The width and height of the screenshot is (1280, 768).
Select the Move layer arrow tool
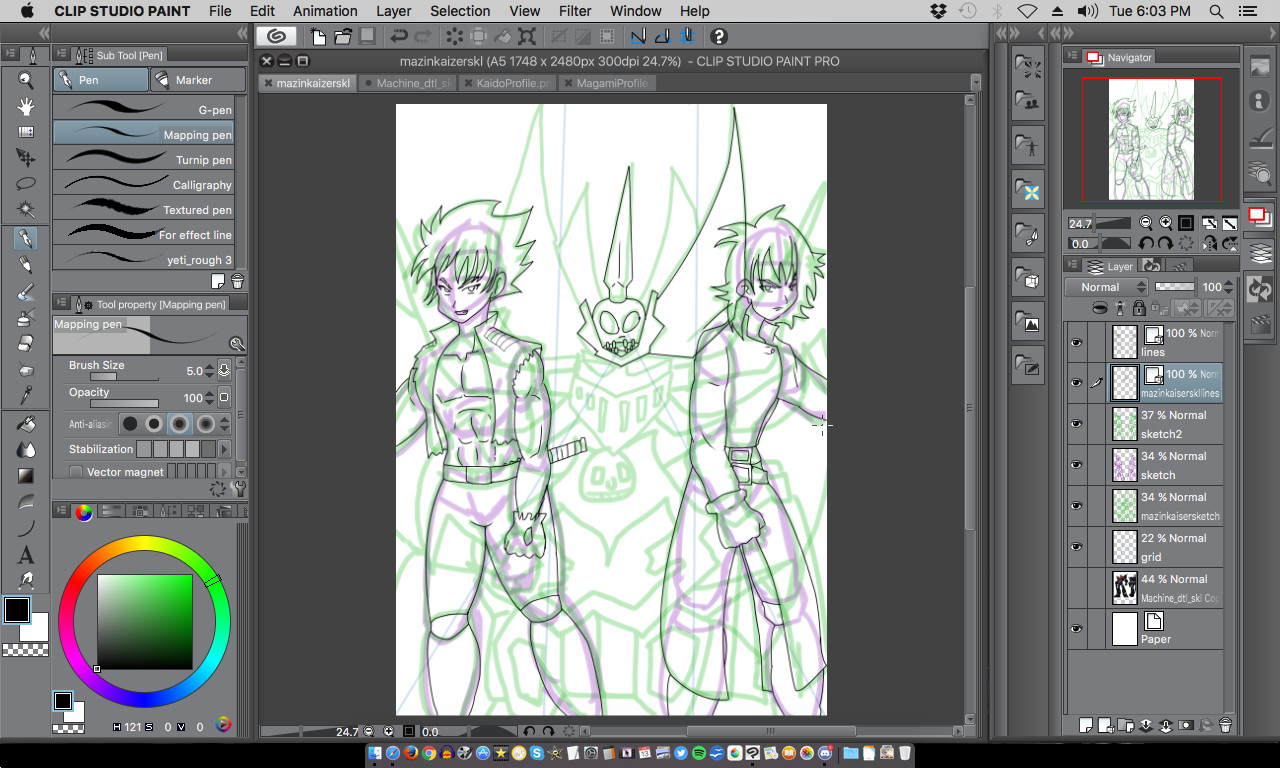click(x=26, y=158)
